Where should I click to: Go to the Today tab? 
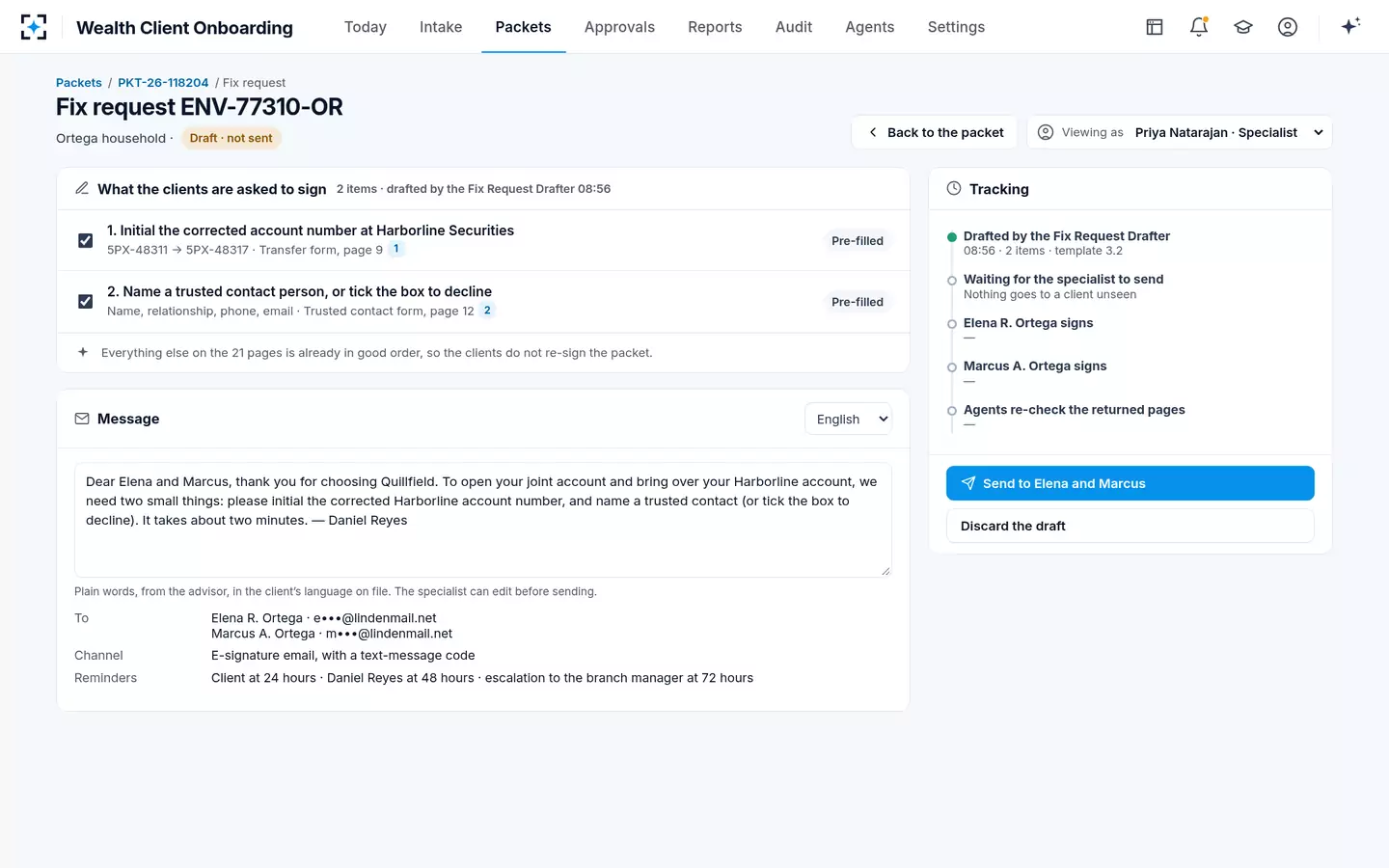[x=366, y=27]
